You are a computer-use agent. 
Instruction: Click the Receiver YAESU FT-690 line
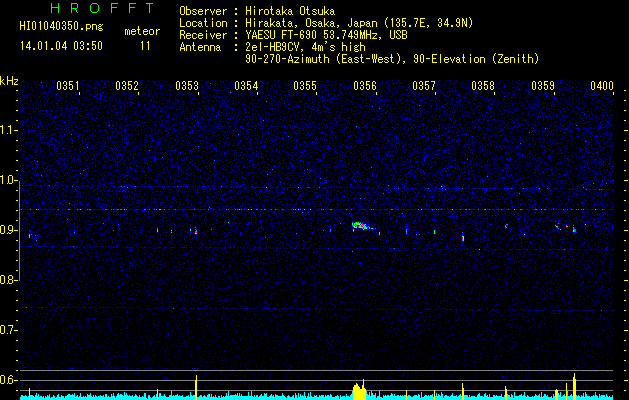point(293,35)
